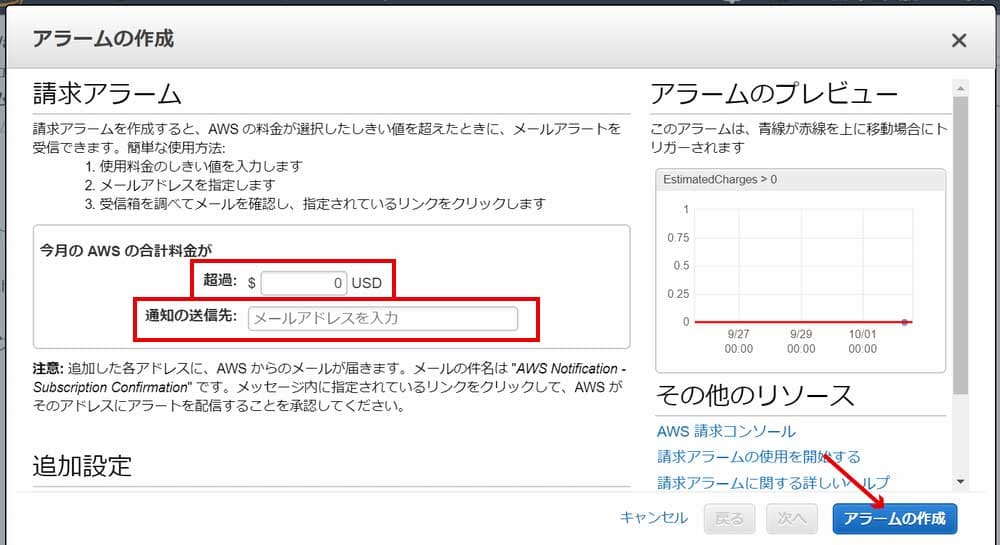Image resolution: width=1000 pixels, height=545 pixels.
Task: Click the 通知の送信先 email address field
Action: 382,318
